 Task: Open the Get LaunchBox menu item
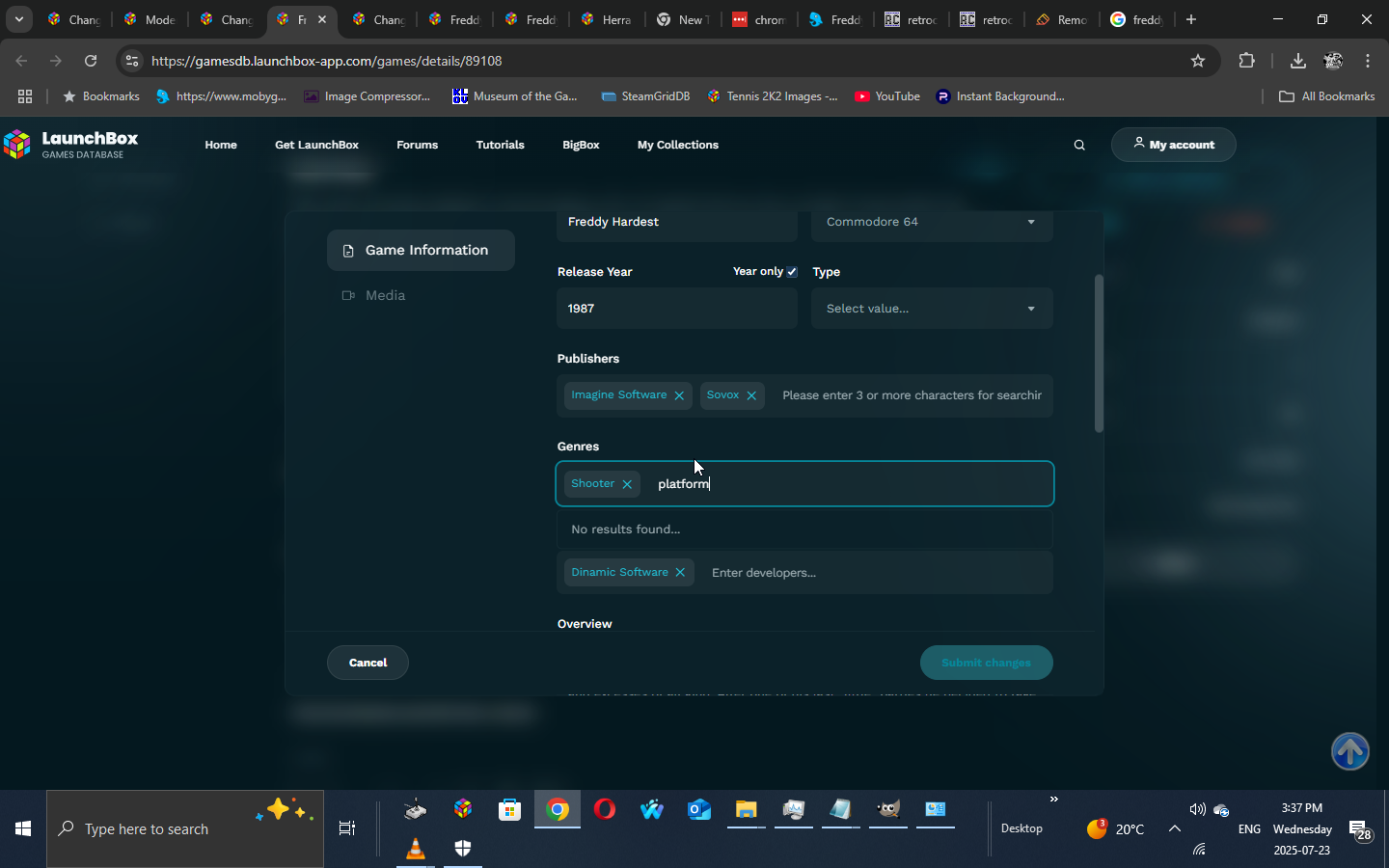point(316,145)
